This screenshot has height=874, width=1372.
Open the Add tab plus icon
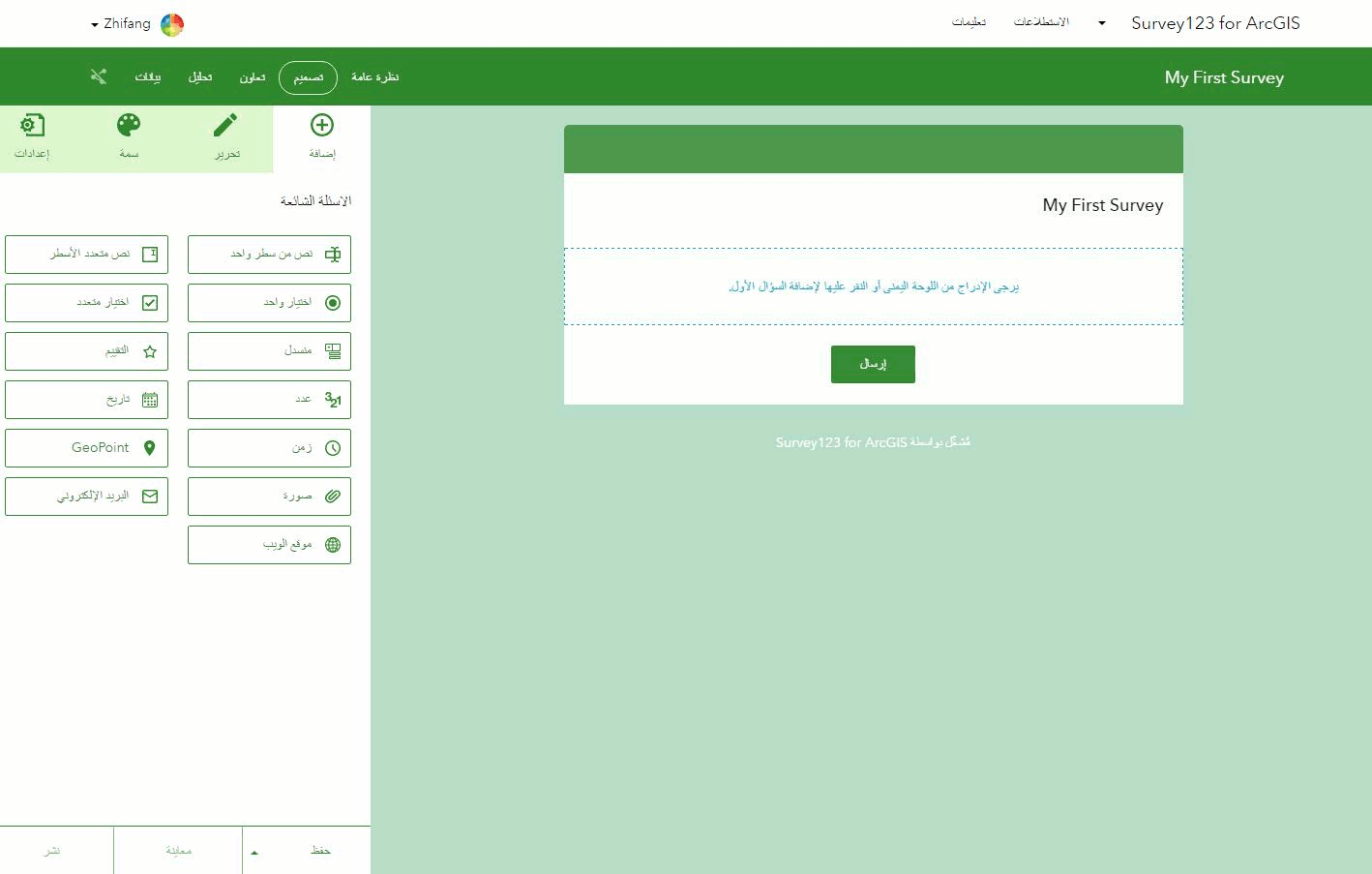pos(322,125)
